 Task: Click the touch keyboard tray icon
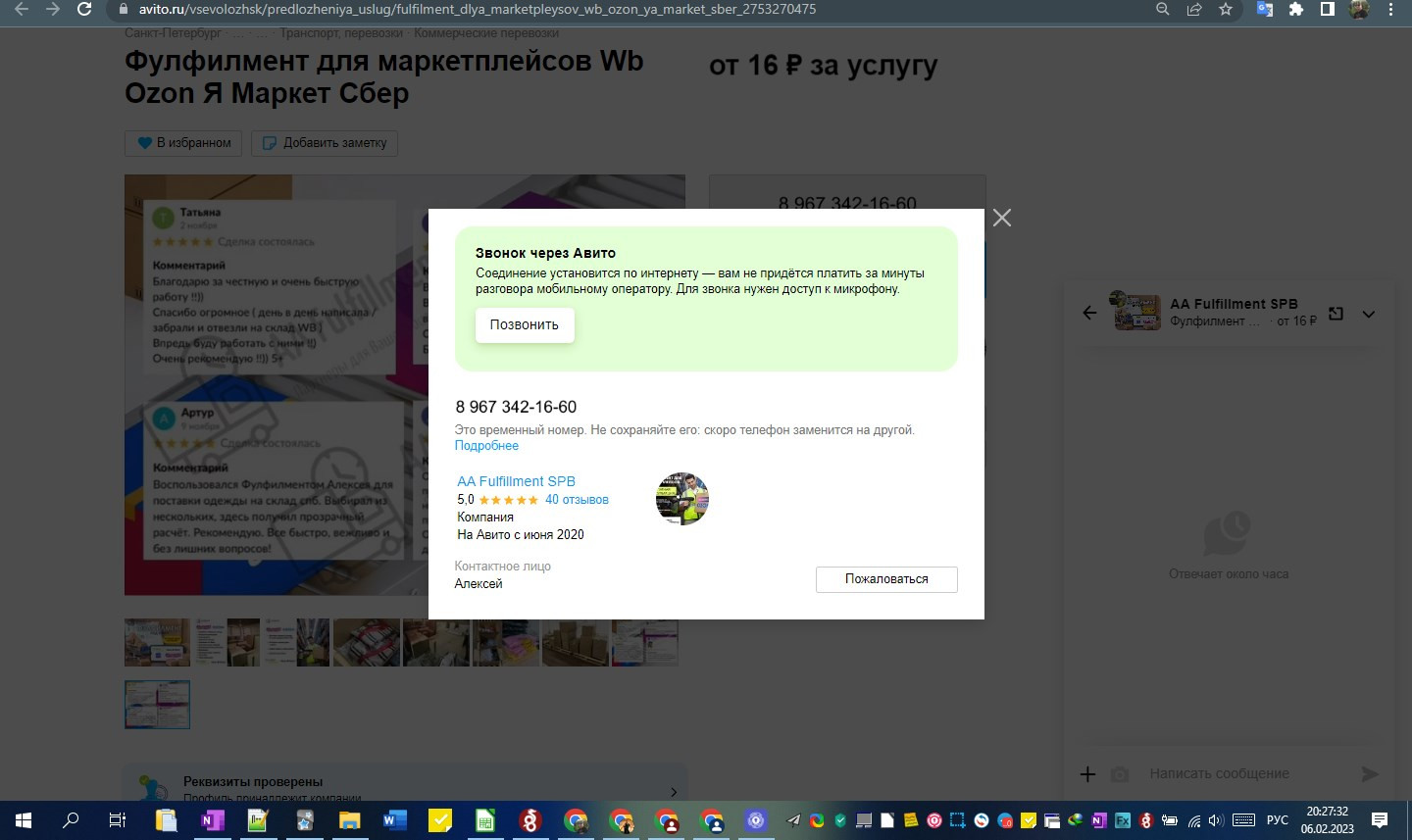click(1243, 820)
